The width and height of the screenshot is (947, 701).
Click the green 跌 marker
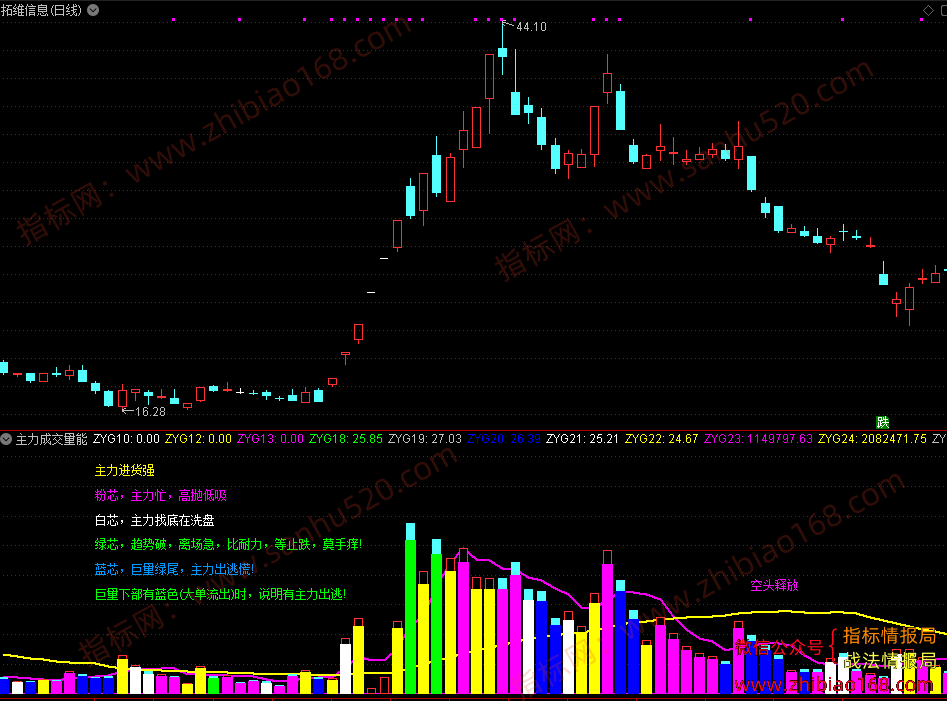pos(882,422)
